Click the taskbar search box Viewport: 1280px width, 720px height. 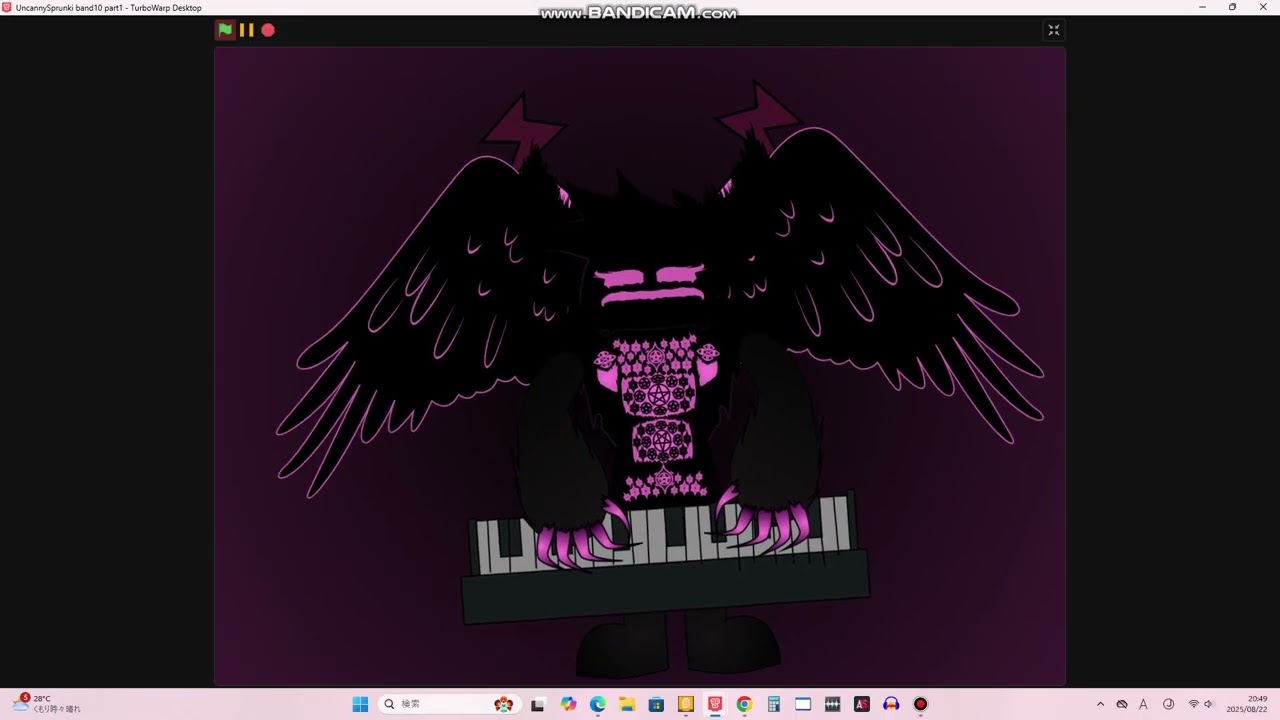448,704
